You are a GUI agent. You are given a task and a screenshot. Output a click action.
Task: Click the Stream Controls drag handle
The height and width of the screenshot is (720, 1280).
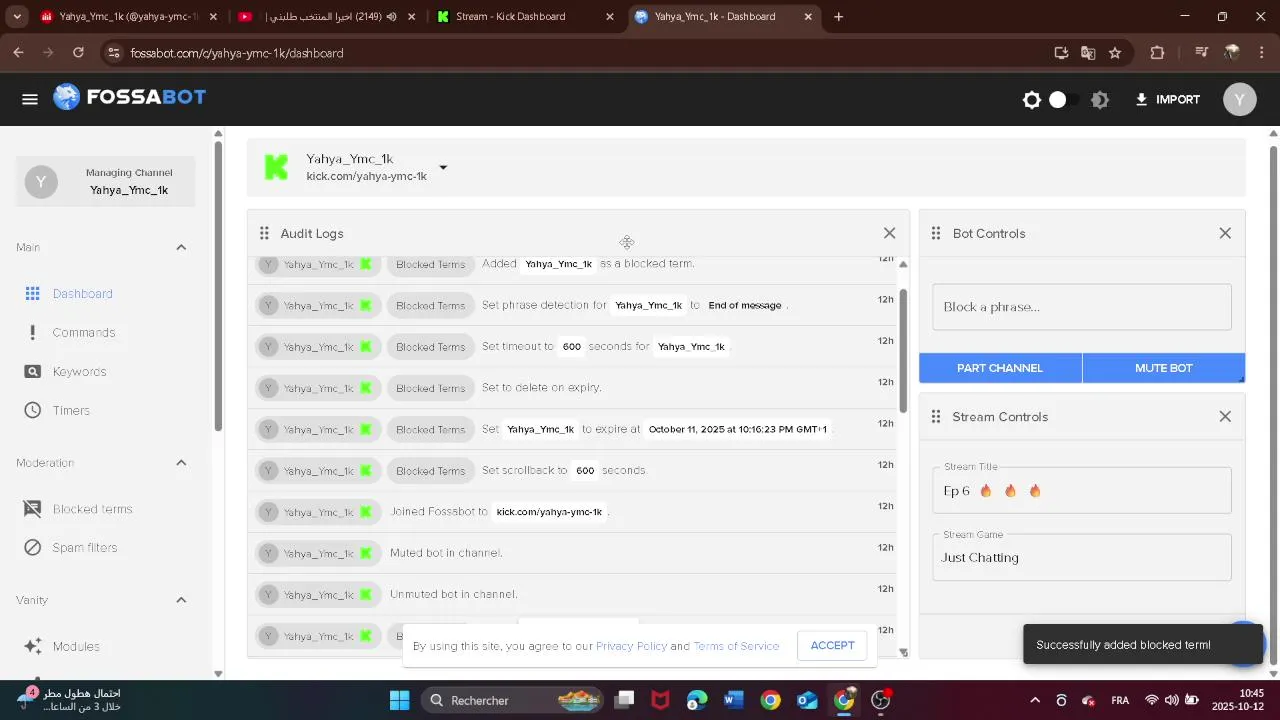pos(936,417)
